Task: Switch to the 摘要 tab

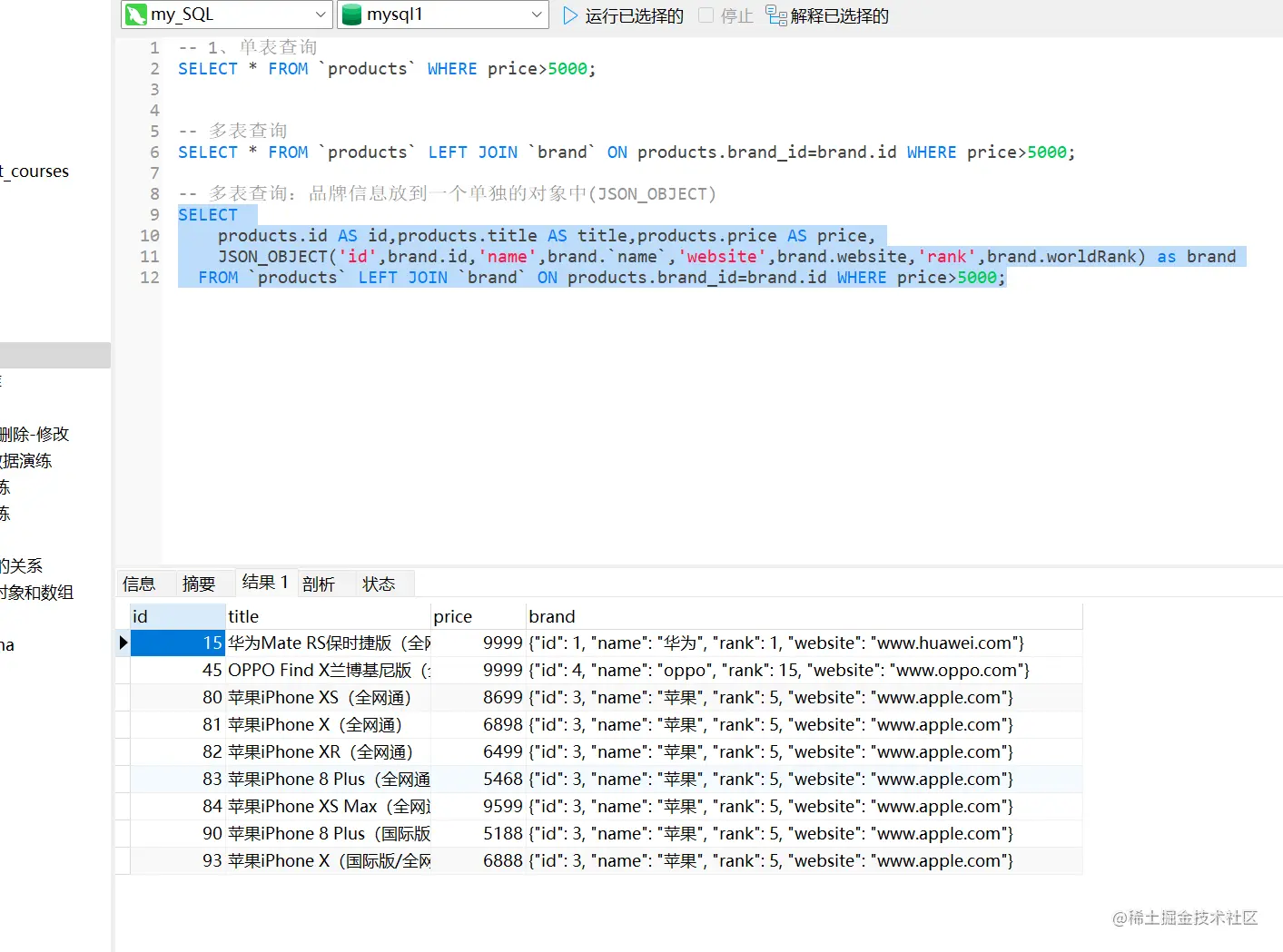Action: [199, 584]
